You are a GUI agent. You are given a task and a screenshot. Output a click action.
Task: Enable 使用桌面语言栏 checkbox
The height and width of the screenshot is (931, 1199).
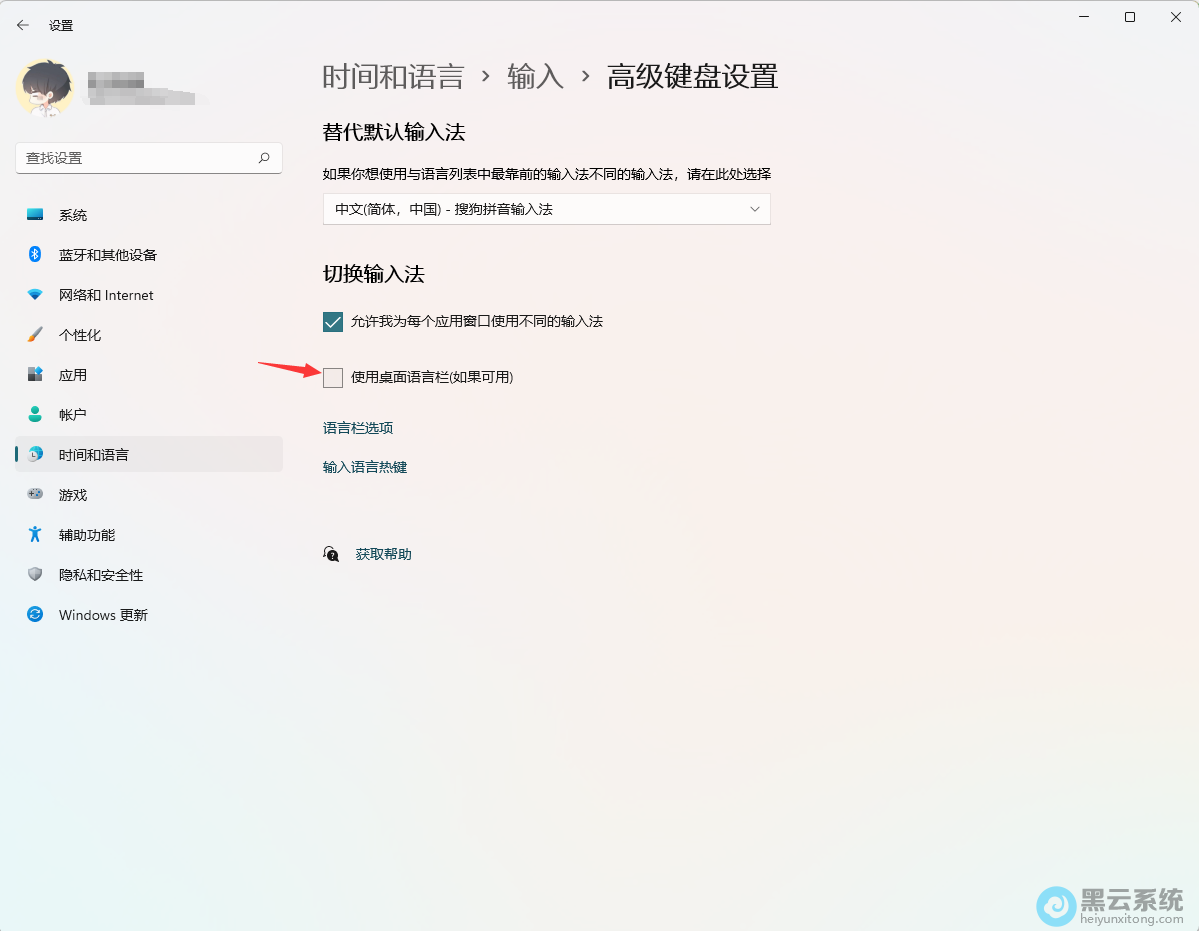[x=333, y=377]
